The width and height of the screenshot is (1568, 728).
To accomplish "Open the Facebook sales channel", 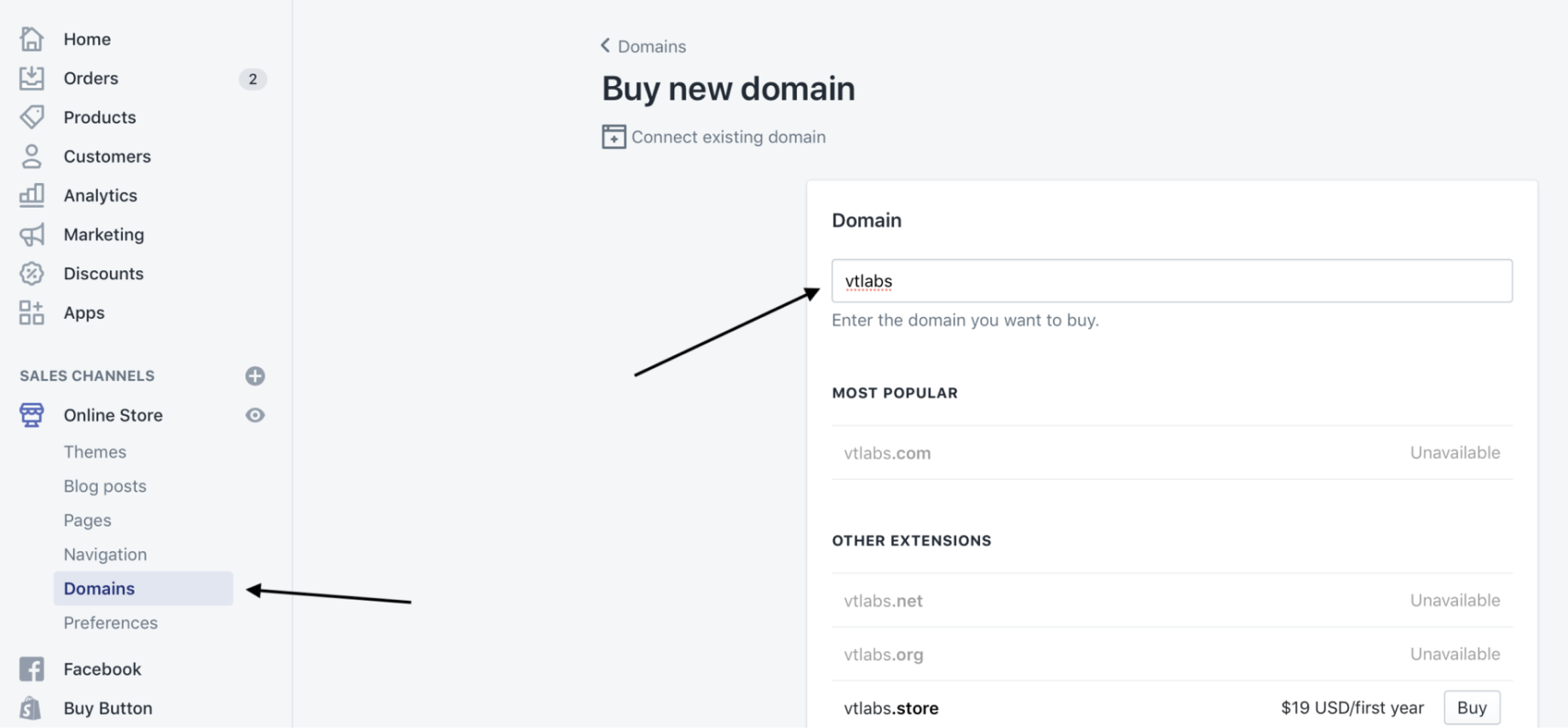I will click(102, 668).
